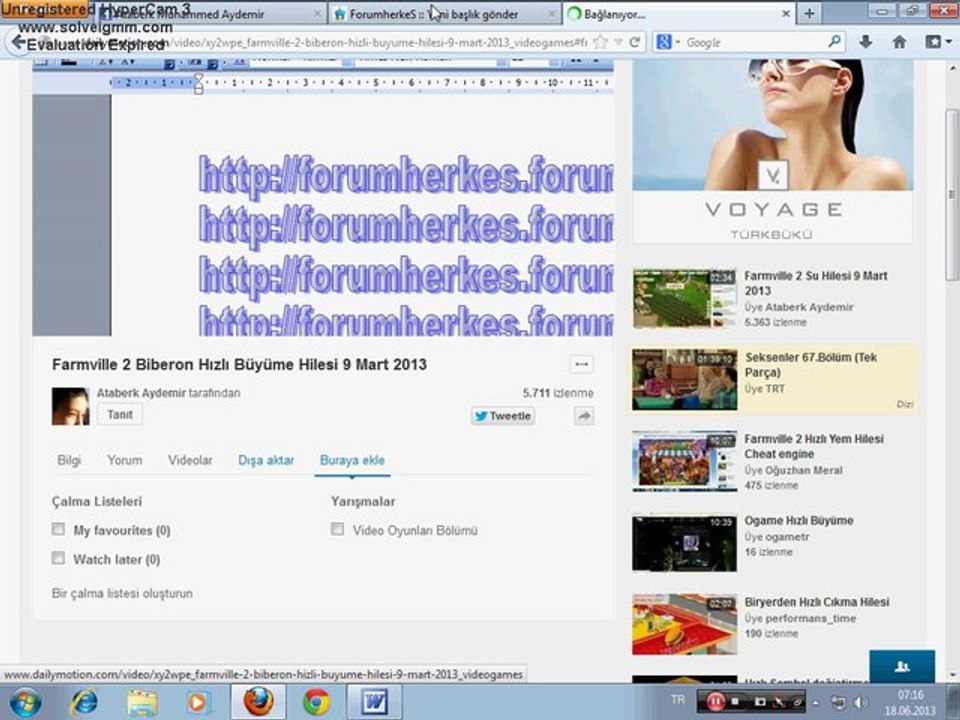
Task: Switch to Firefox in the taskbar
Action: pos(258,702)
